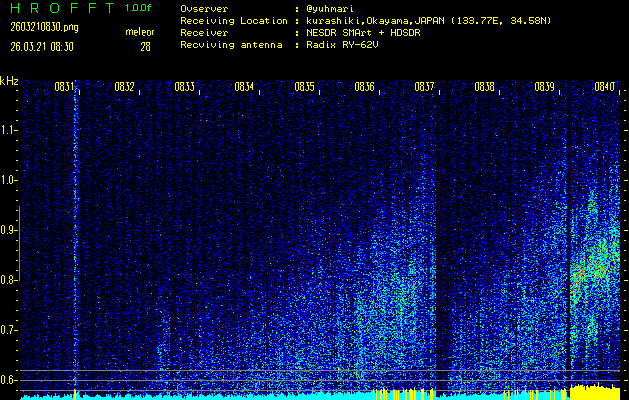629x400 pixels.
Task: Click the Receiving Location label
Action: pyautogui.click(x=234, y=21)
